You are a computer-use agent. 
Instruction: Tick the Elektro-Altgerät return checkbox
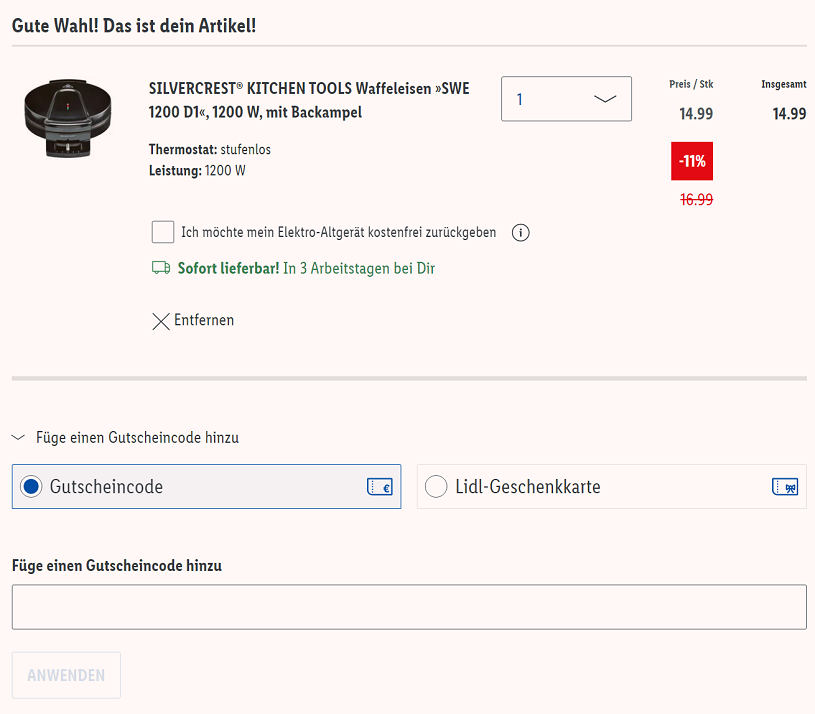click(163, 233)
